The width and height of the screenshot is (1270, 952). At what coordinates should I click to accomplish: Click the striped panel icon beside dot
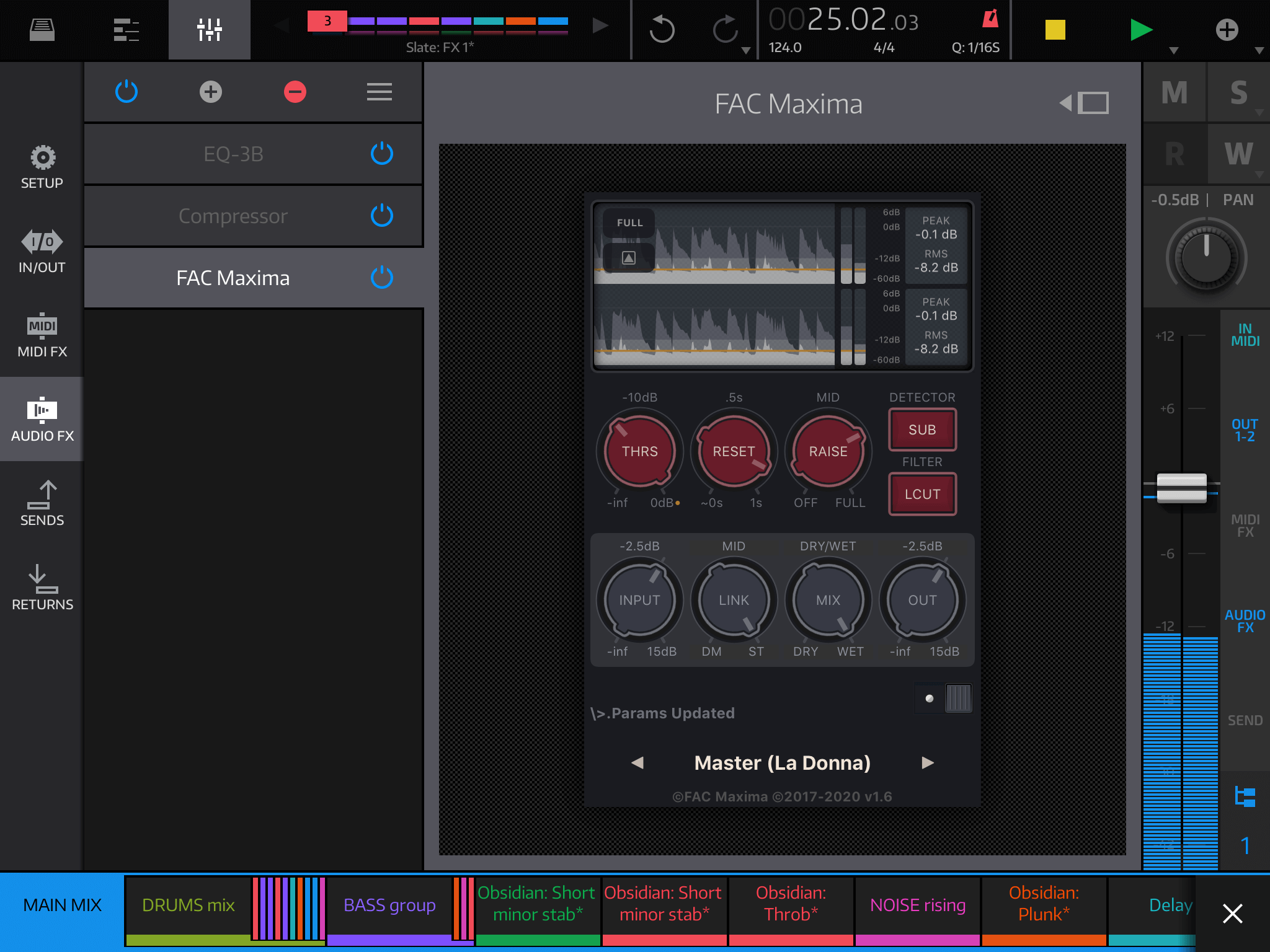click(x=958, y=699)
